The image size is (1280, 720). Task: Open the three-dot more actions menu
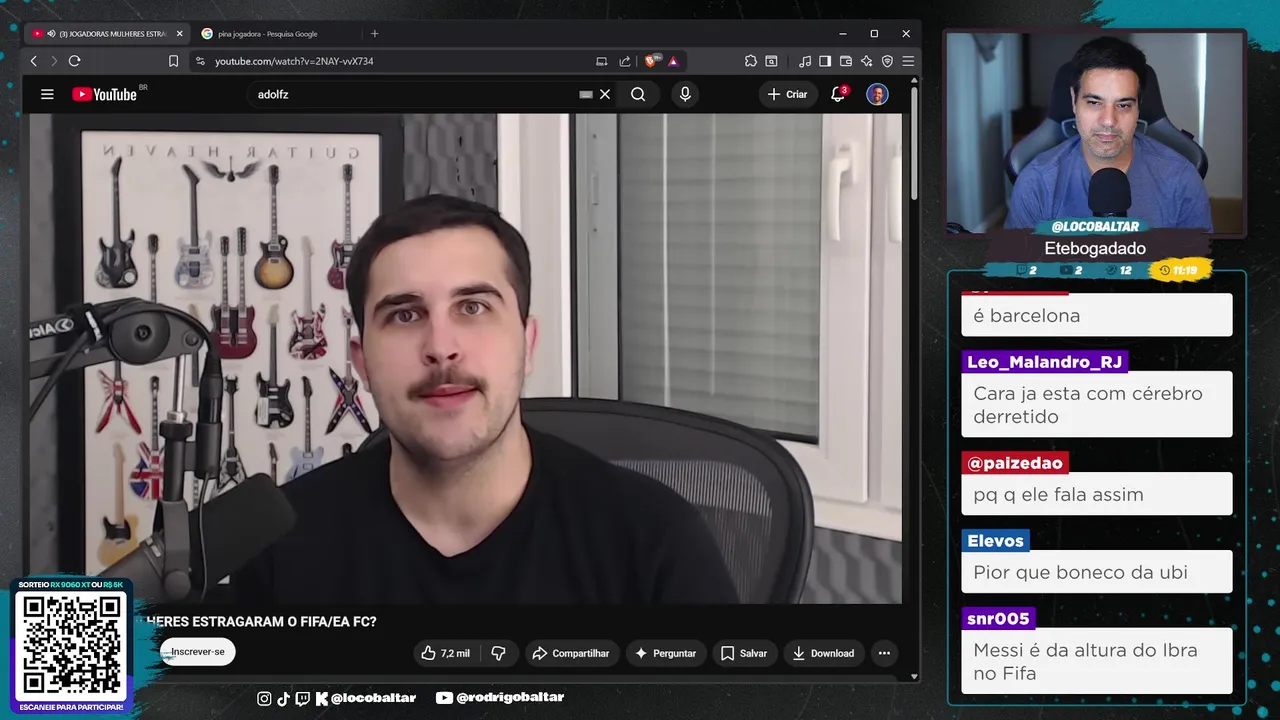pyautogui.click(x=884, y=653)
